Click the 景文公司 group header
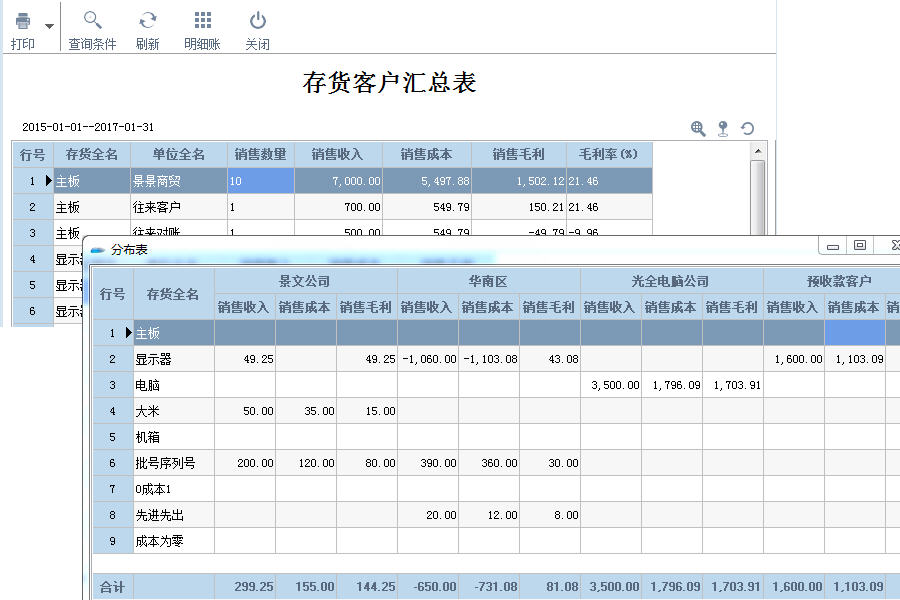Viewport: 900px width, 600px height. pos(305,281)
